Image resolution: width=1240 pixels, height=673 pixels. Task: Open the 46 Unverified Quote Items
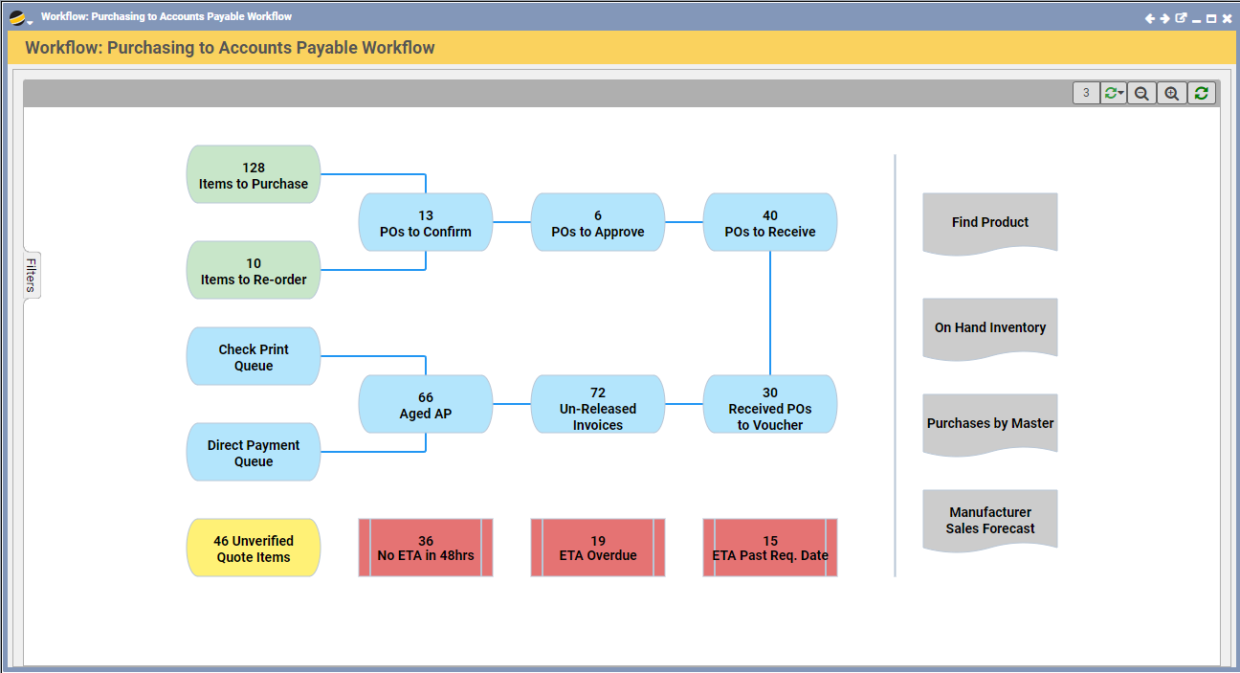pos(252,547)
